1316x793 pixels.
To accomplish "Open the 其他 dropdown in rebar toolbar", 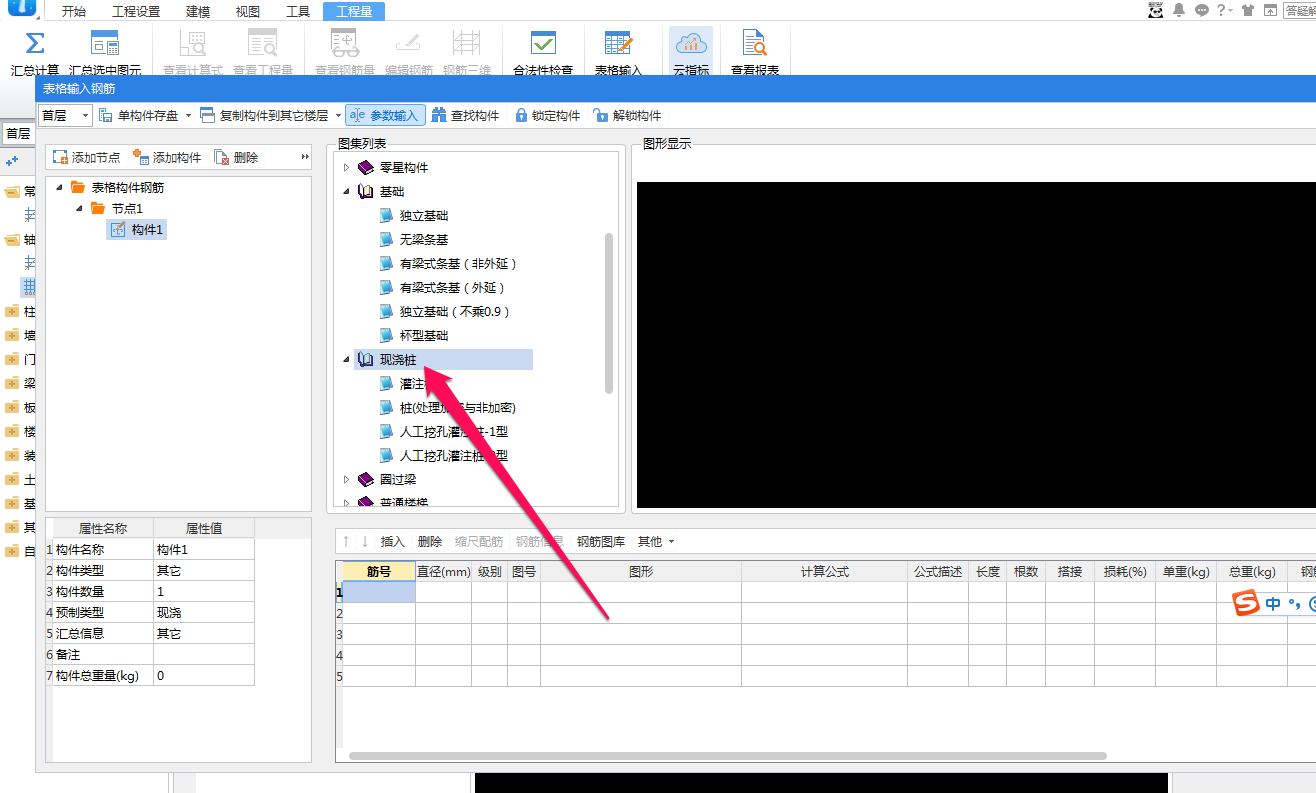I will point(656,541).
